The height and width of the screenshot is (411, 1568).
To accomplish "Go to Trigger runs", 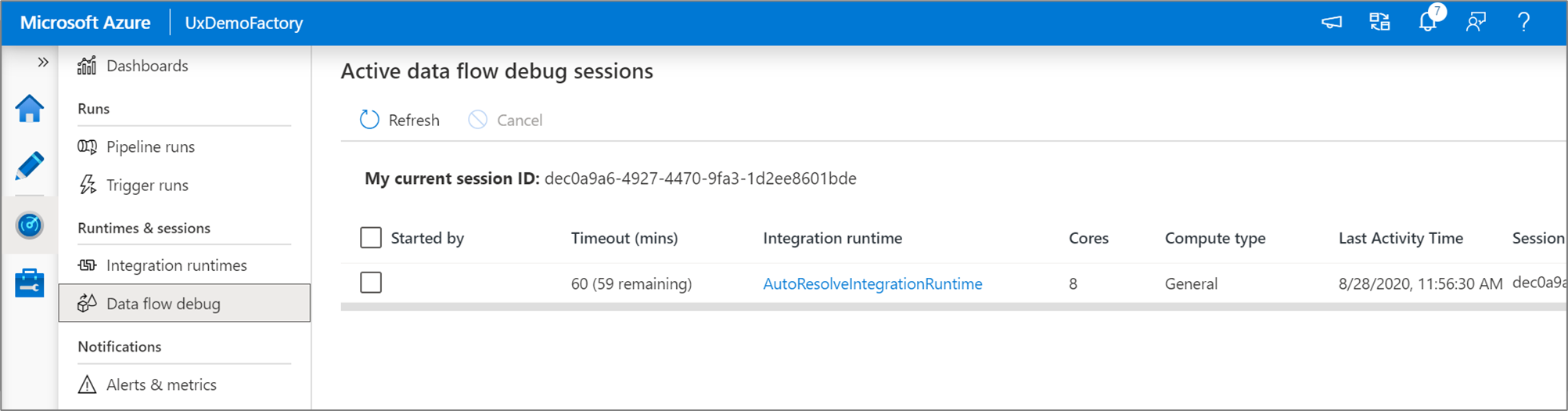I will click(147, 186).
